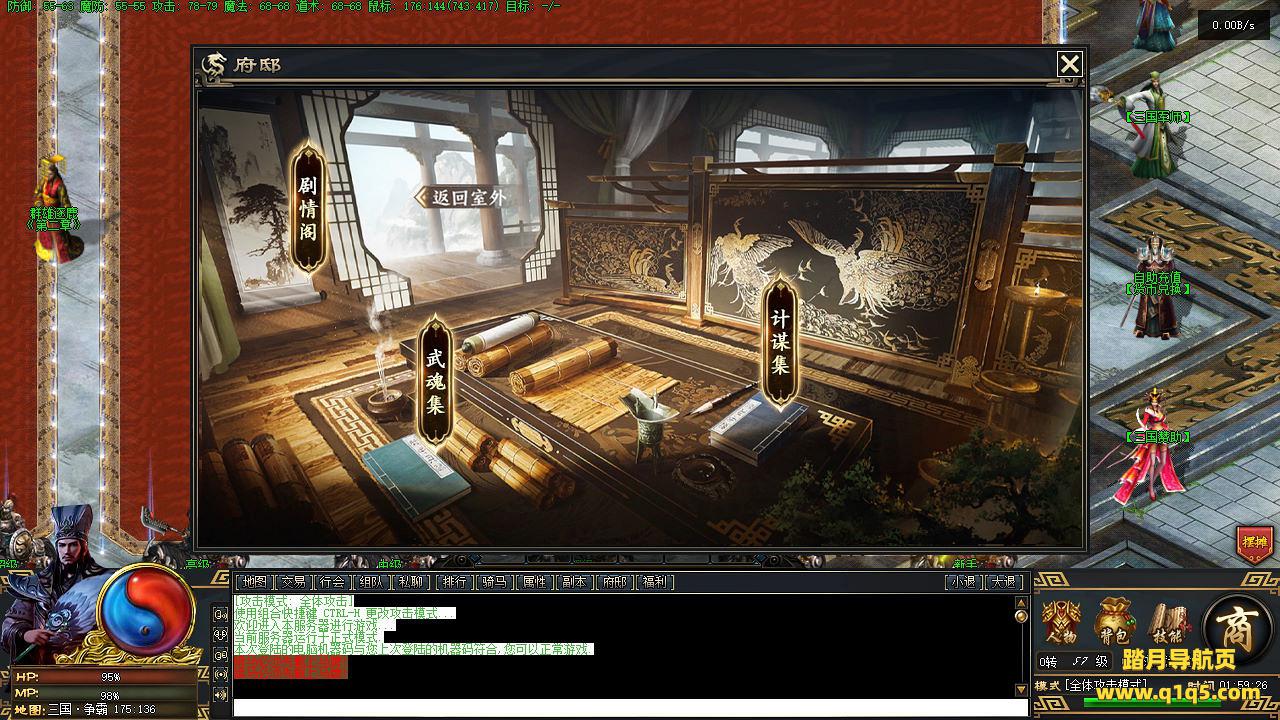Open the 地图 map menu tab
The height and width of the screenshot is (720, 1280).
[x=254, y=582]
